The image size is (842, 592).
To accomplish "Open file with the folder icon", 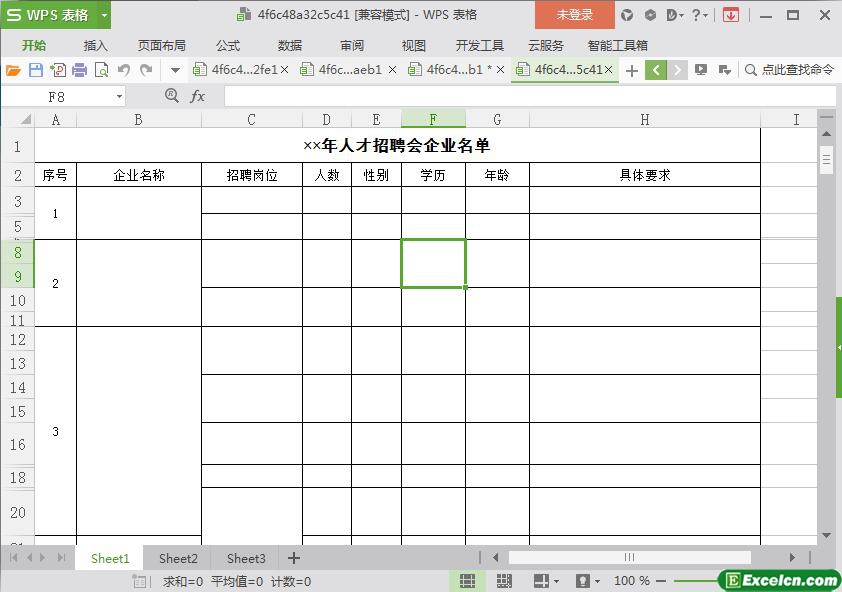I will [x=13, y=70].
